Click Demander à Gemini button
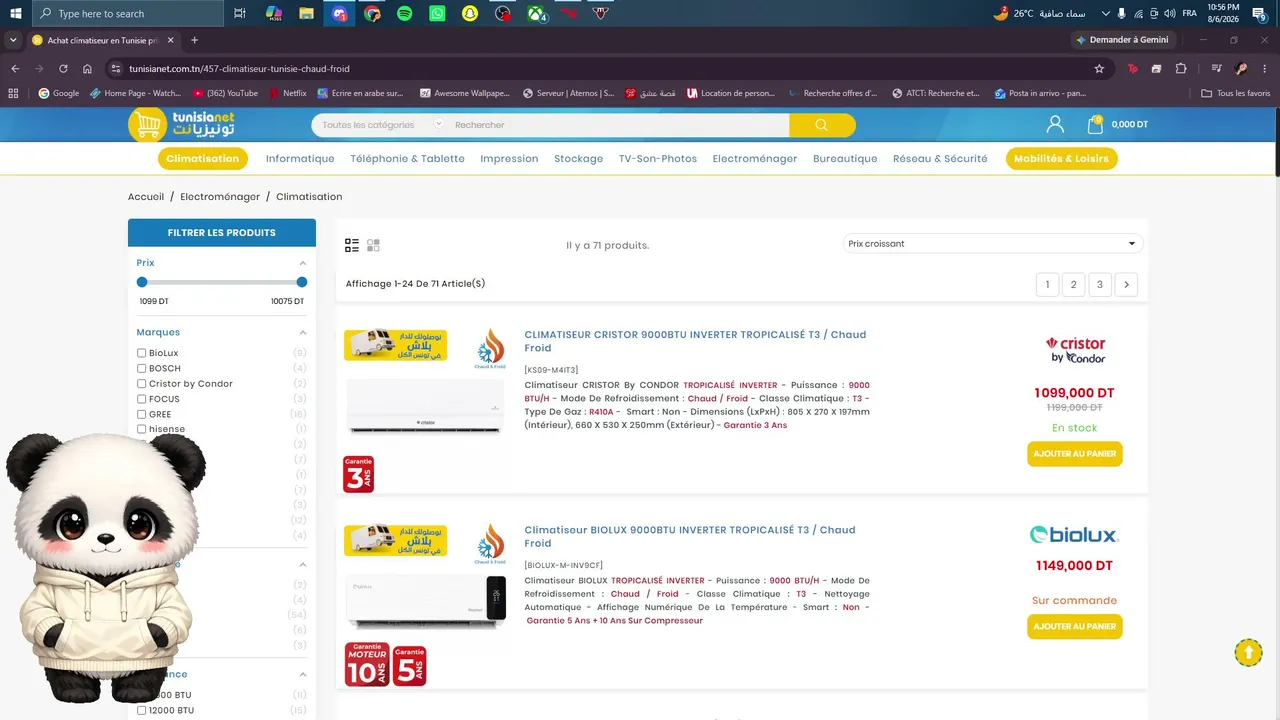1280x720 pixels. click(1121, 40)
